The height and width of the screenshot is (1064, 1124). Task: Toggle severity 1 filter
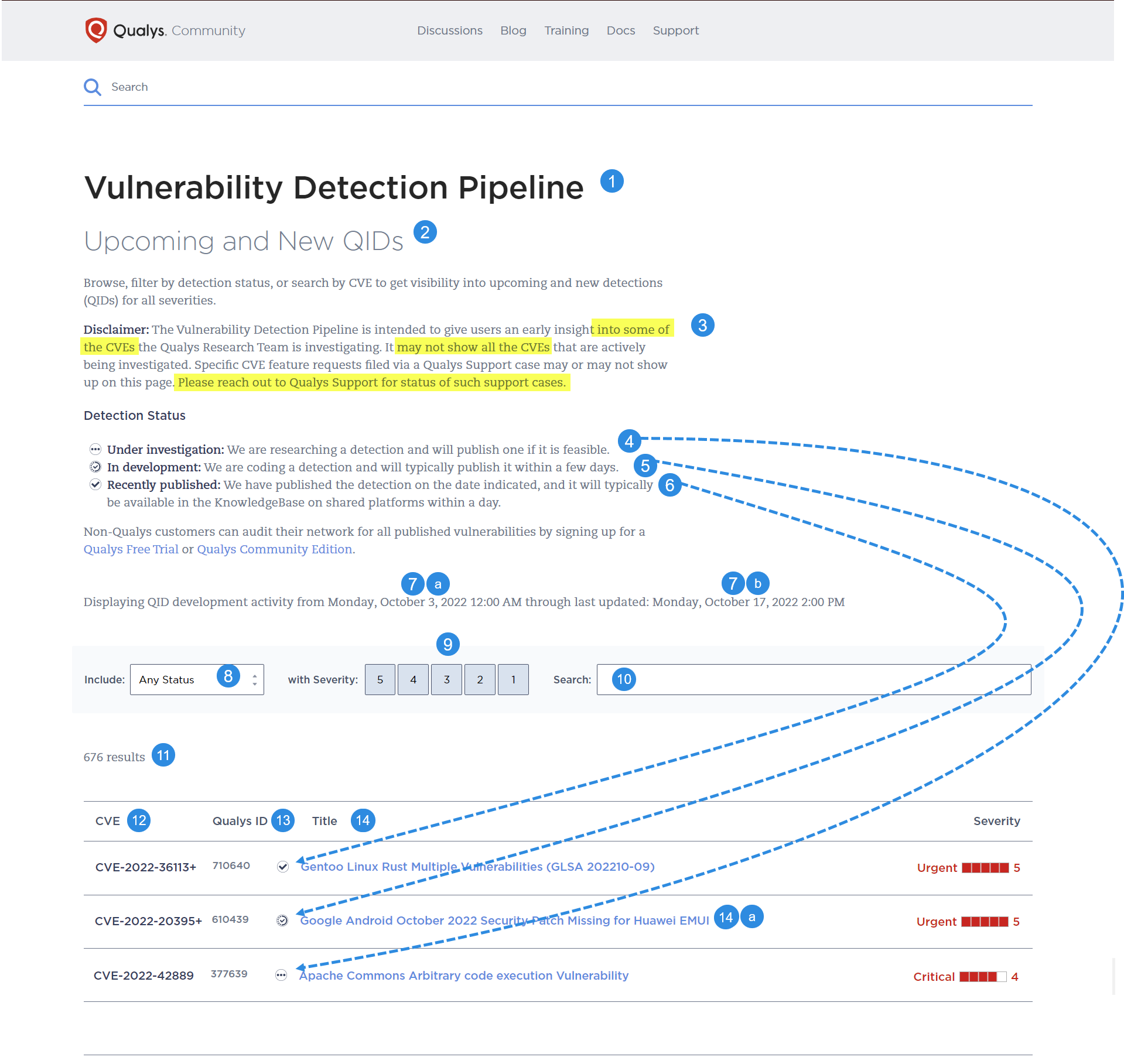pos(513,679)
